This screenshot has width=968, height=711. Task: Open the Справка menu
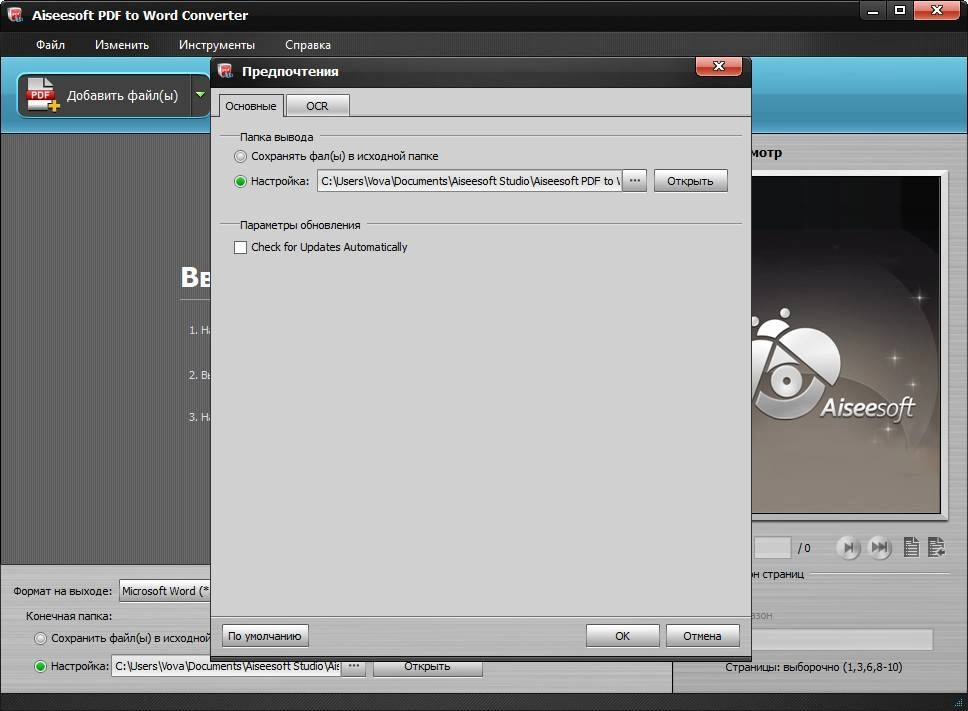[307, 44]
